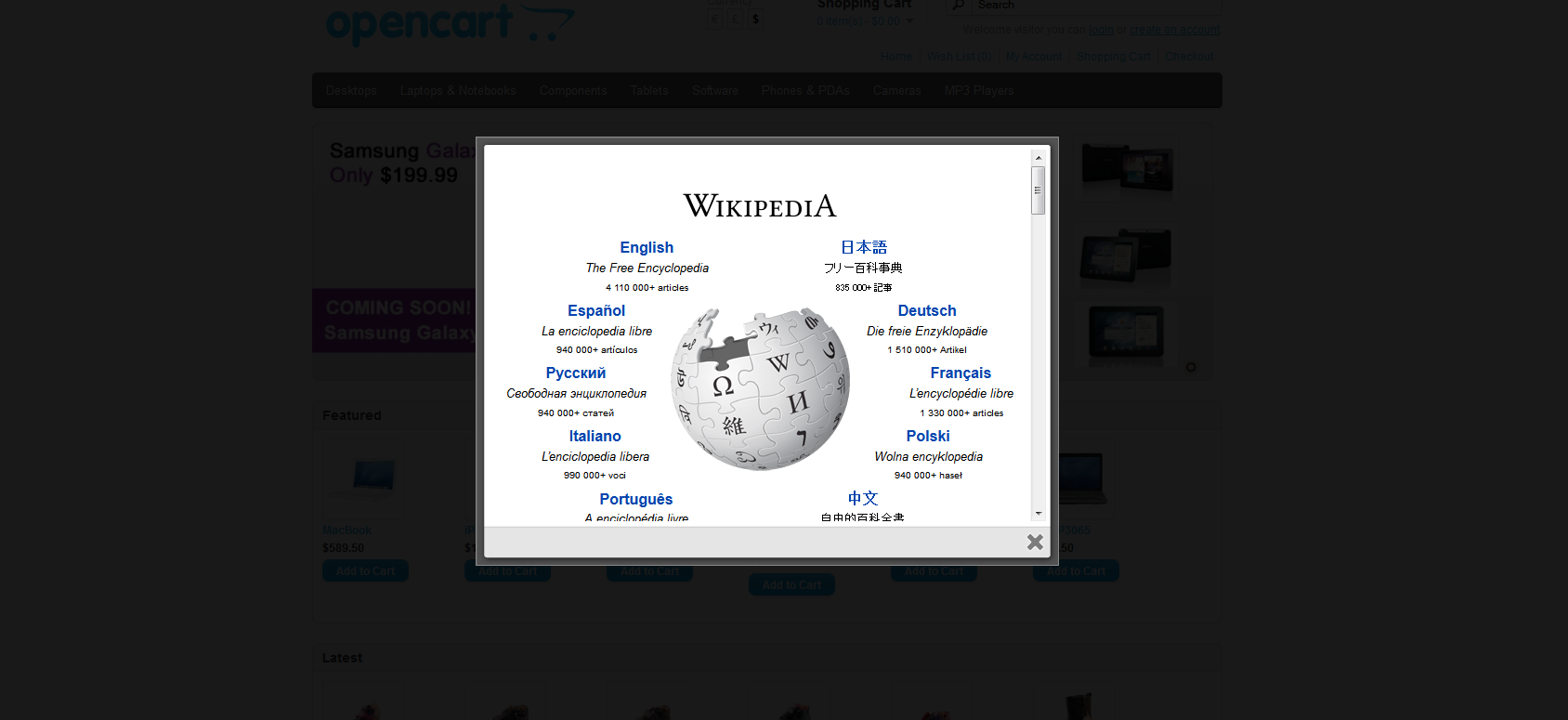Click '4 110 000+ articles' text
This screenshot has height=720, width=1568.
[647, 288]
